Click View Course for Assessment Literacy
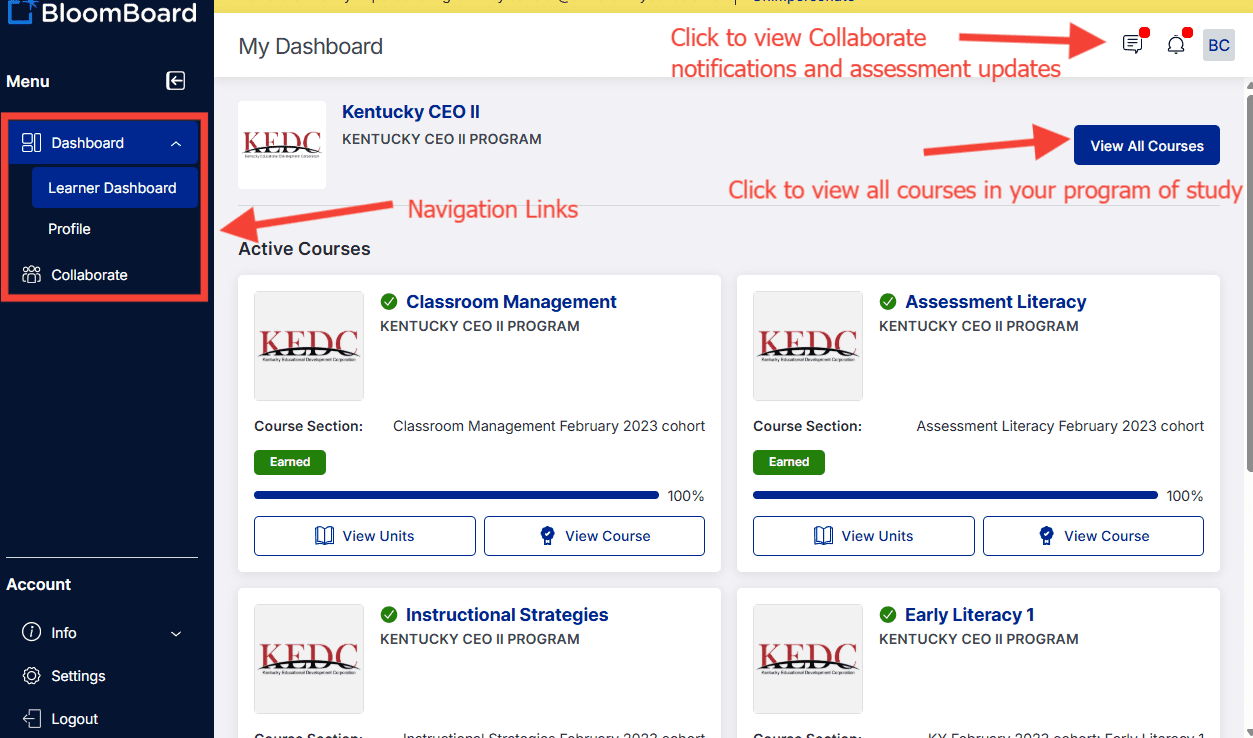 [x=1093, y=536]
